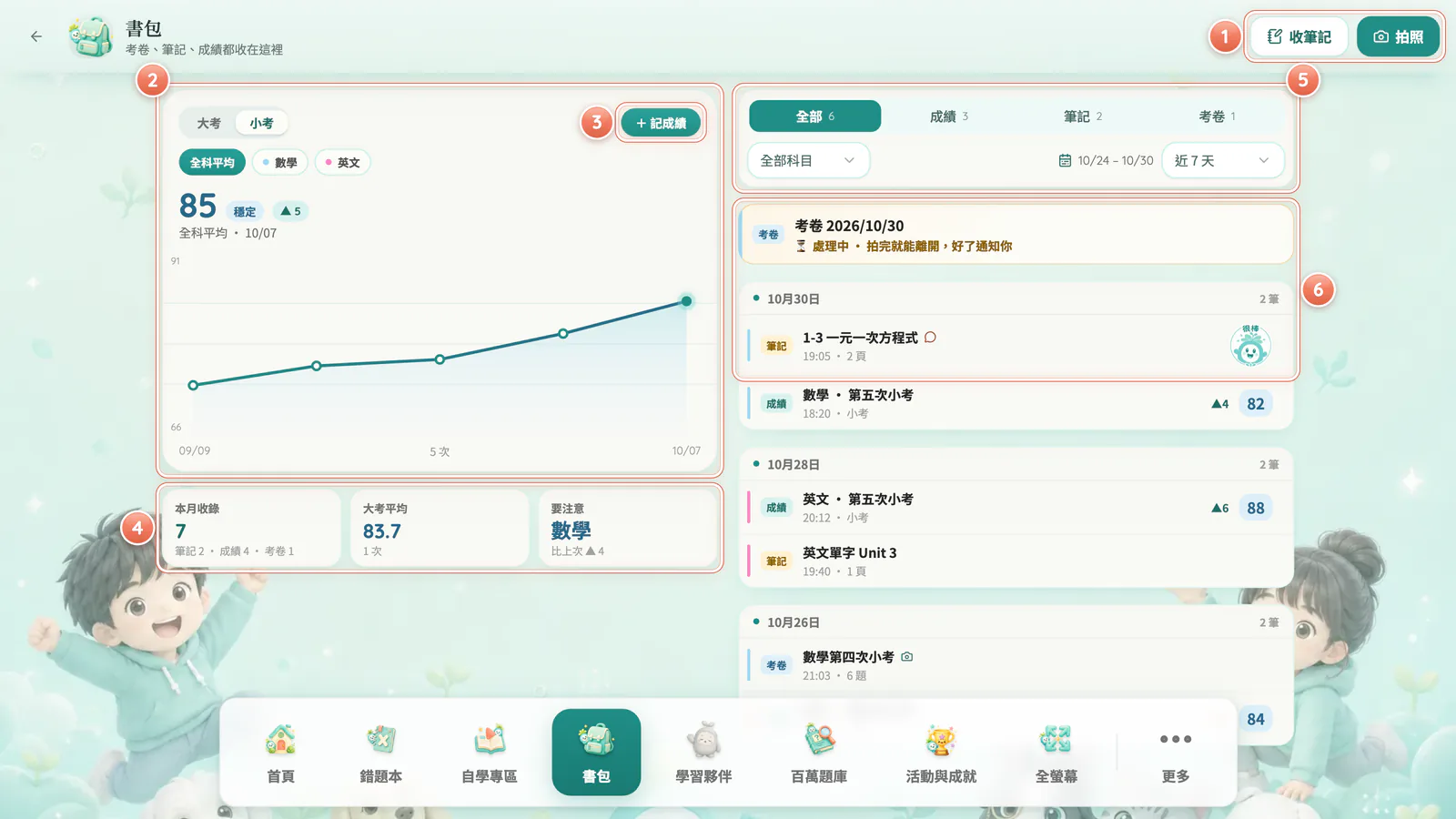Go back with the arrow icon
1456x819 pixels.
click(x=36, y=36)
